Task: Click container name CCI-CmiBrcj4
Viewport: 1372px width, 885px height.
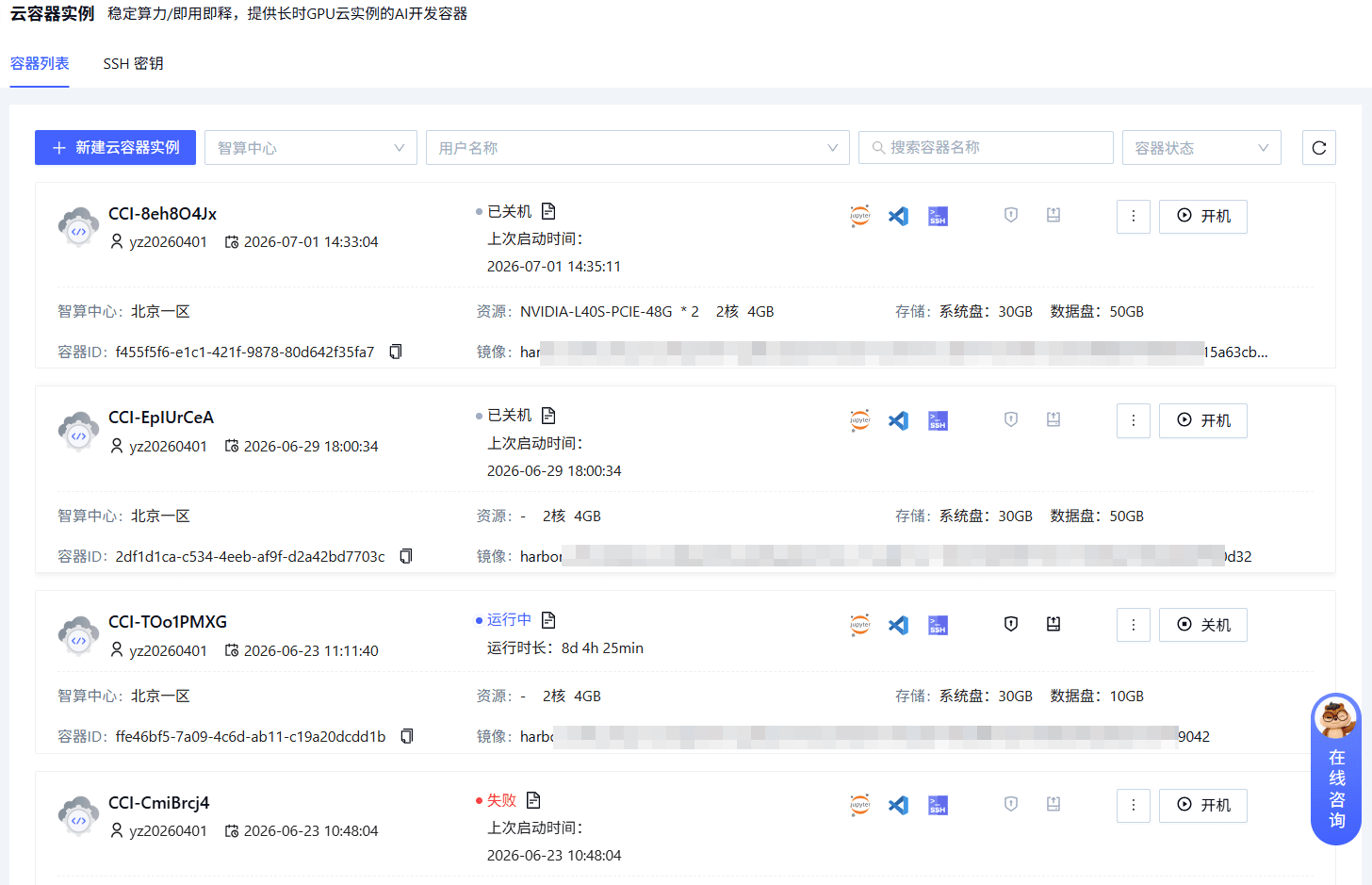Action: click(159, 803)
